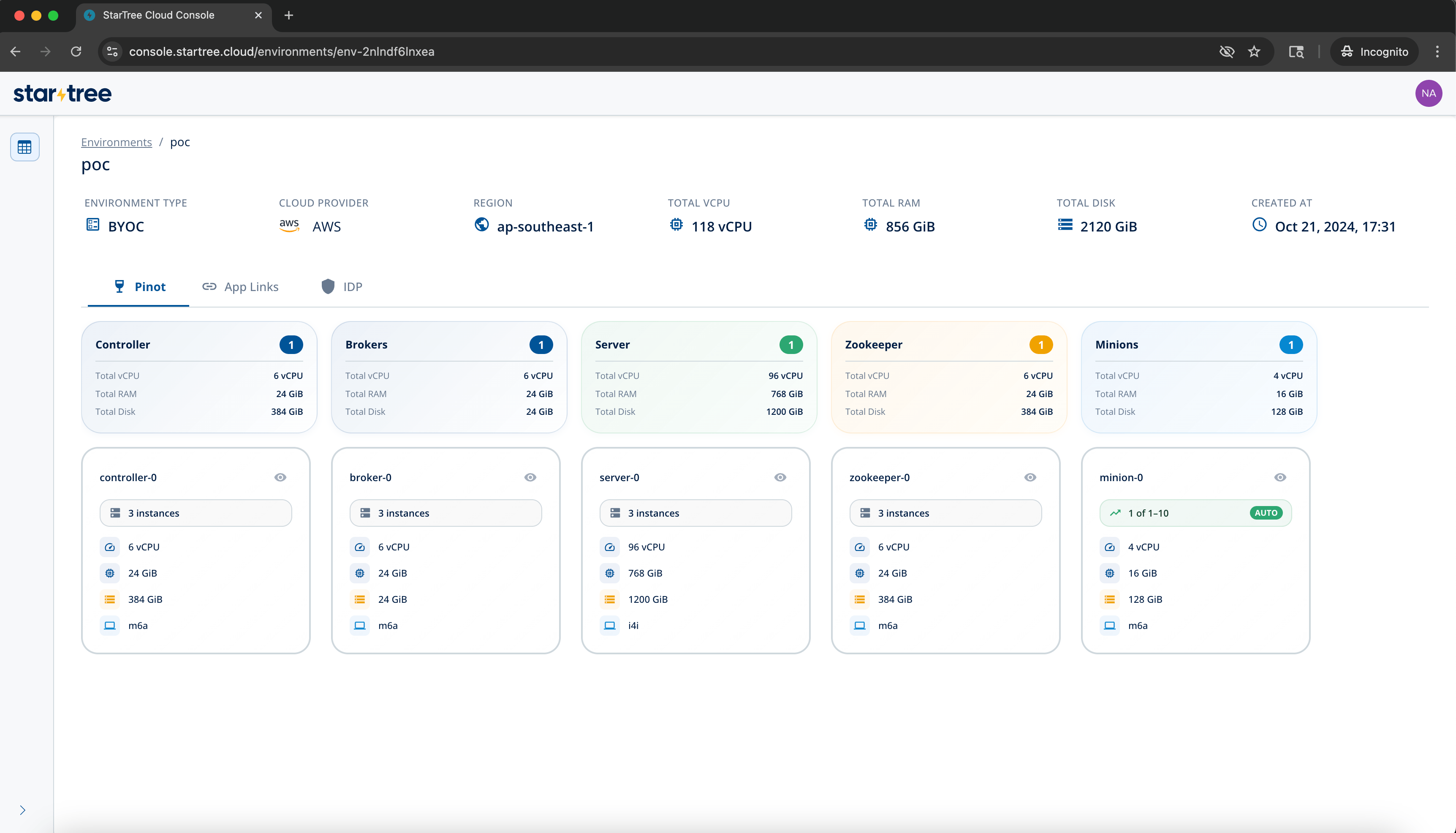Click the Zookeeper summary card title
The image size is (1456, 833).
(874, 344)
